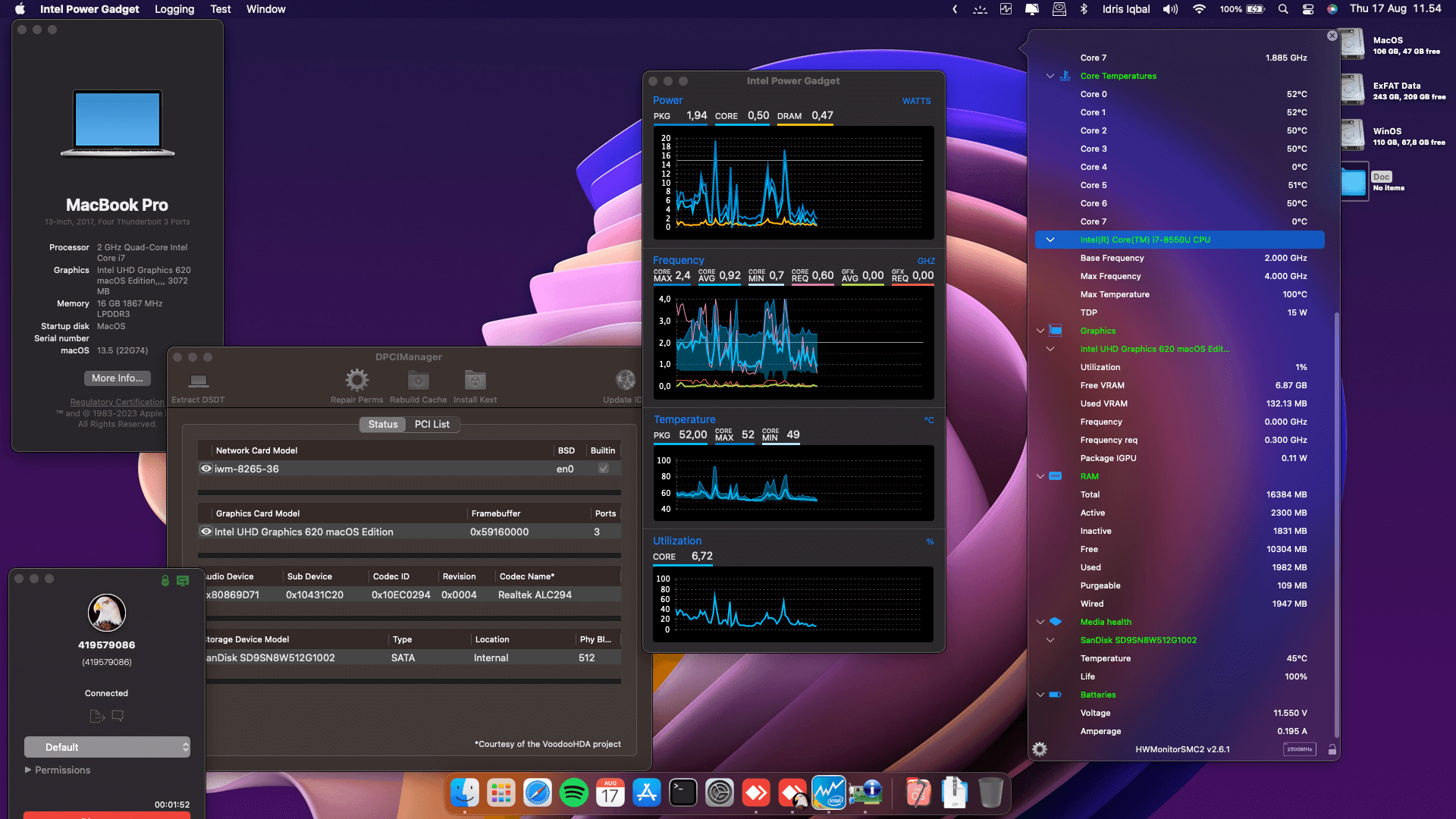Image resolution: width=1456 pixels, height=819 pixels.
Task: Collapse SanDisk SD9SN8W512G1002 subsection
Action: (x=1050, y=640)
